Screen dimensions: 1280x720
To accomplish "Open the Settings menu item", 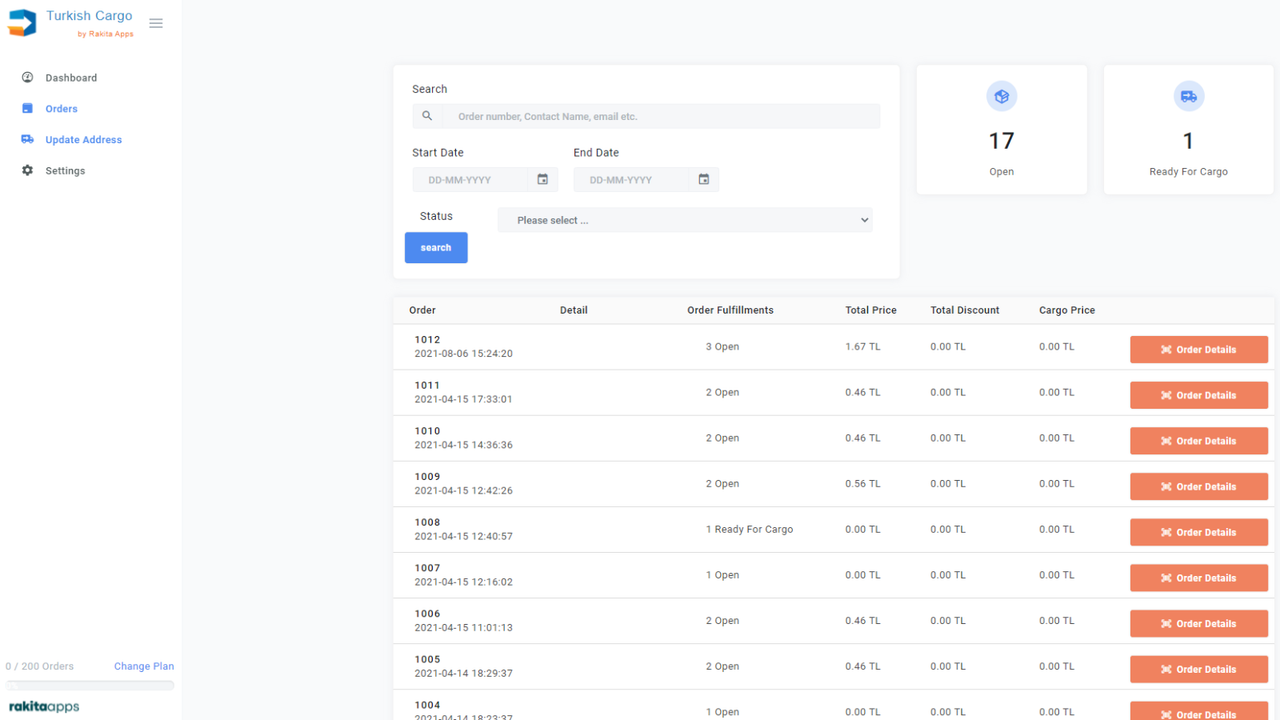I will [65, 170].
